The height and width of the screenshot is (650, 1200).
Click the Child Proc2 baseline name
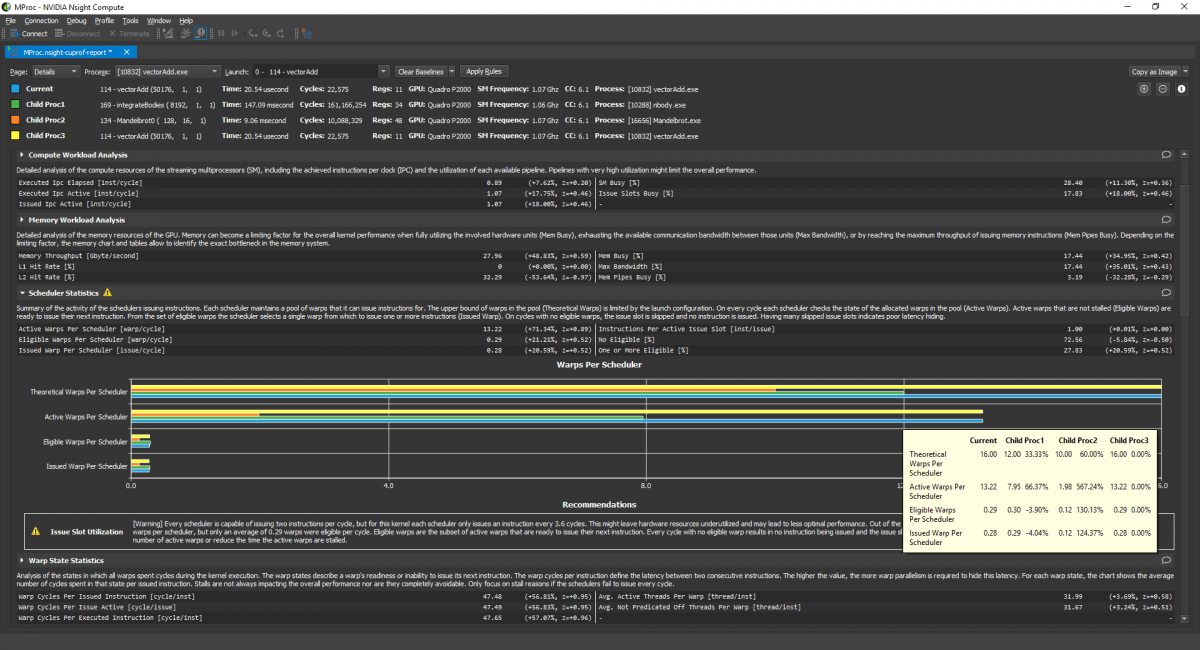45,120
